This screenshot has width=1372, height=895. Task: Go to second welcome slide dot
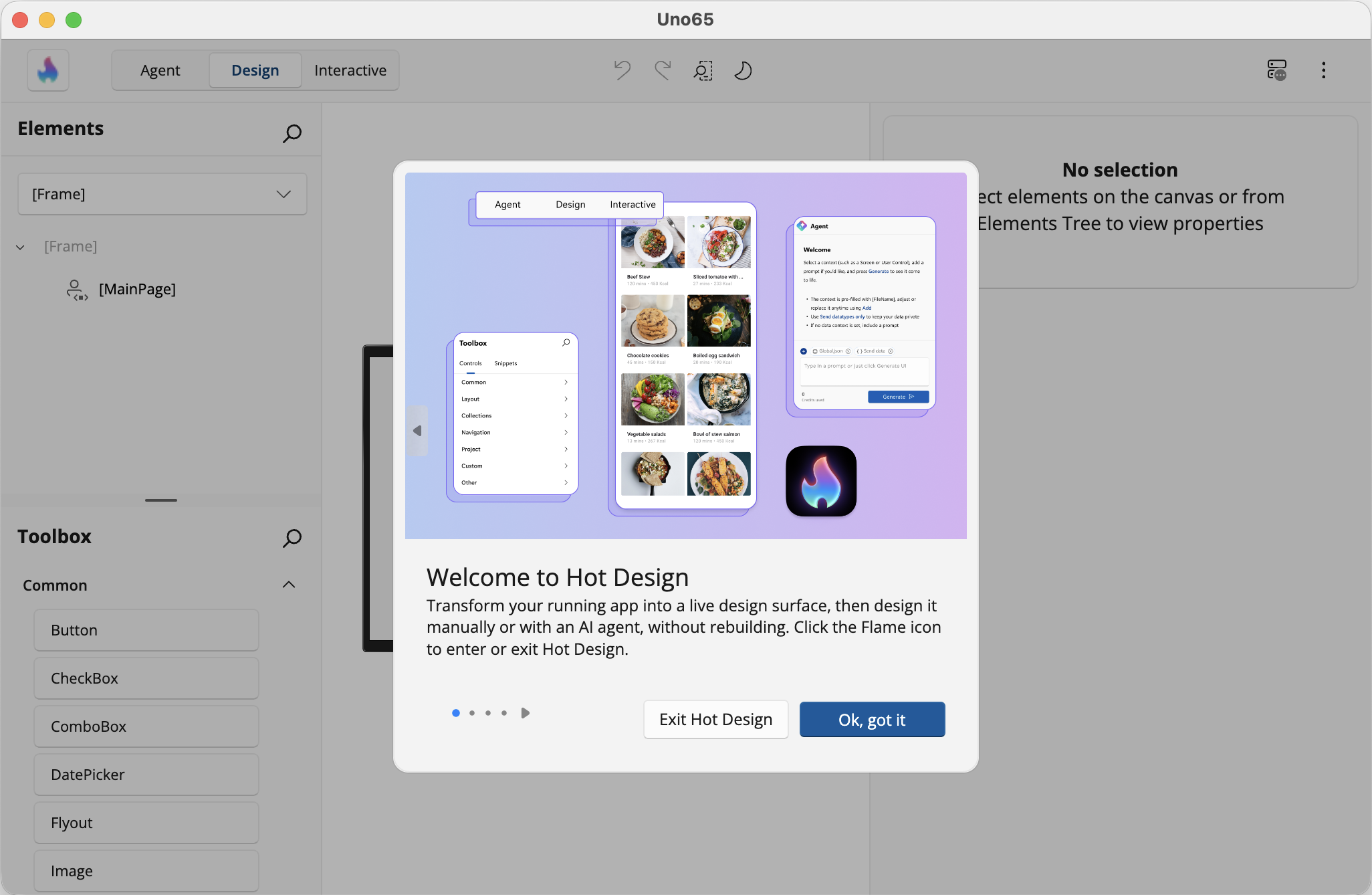472,713
